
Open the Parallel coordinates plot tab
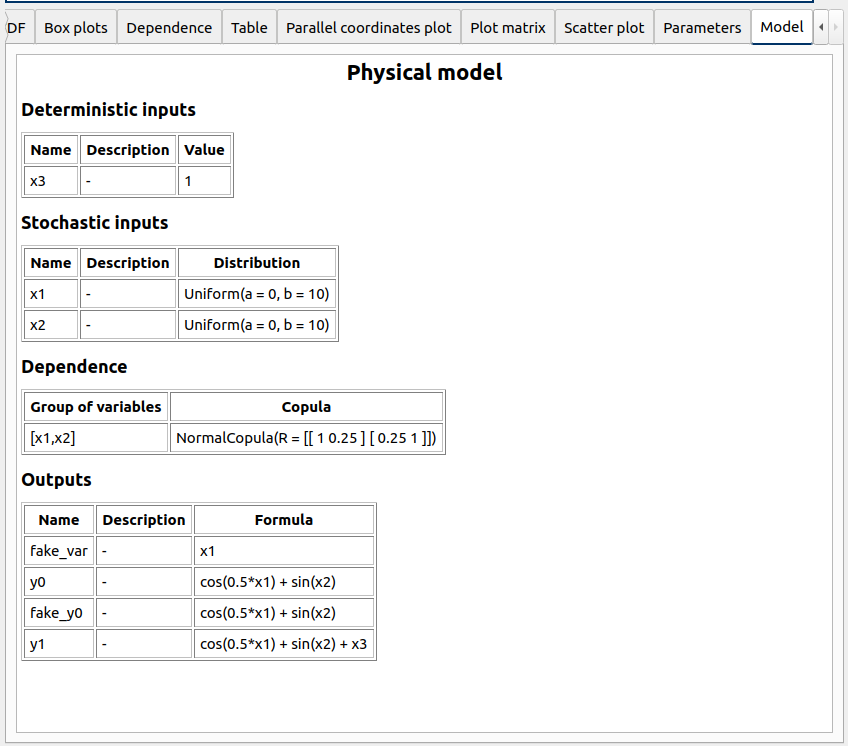point(368,27)
